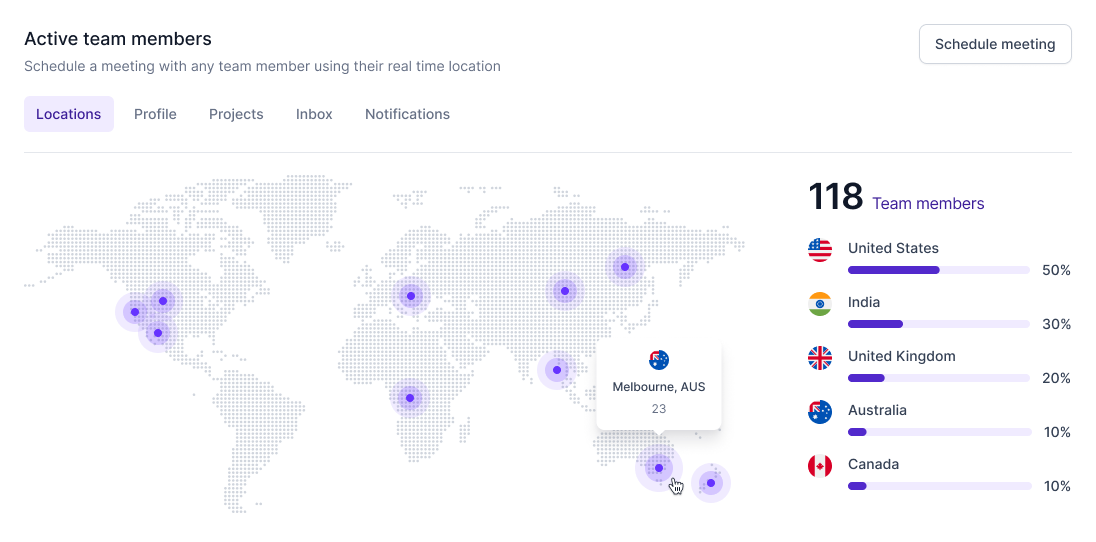Image resolution: width=1096 pixels, height=542 pixels.
Task: Click the India flag icon
Action: [x=820, y=304]
